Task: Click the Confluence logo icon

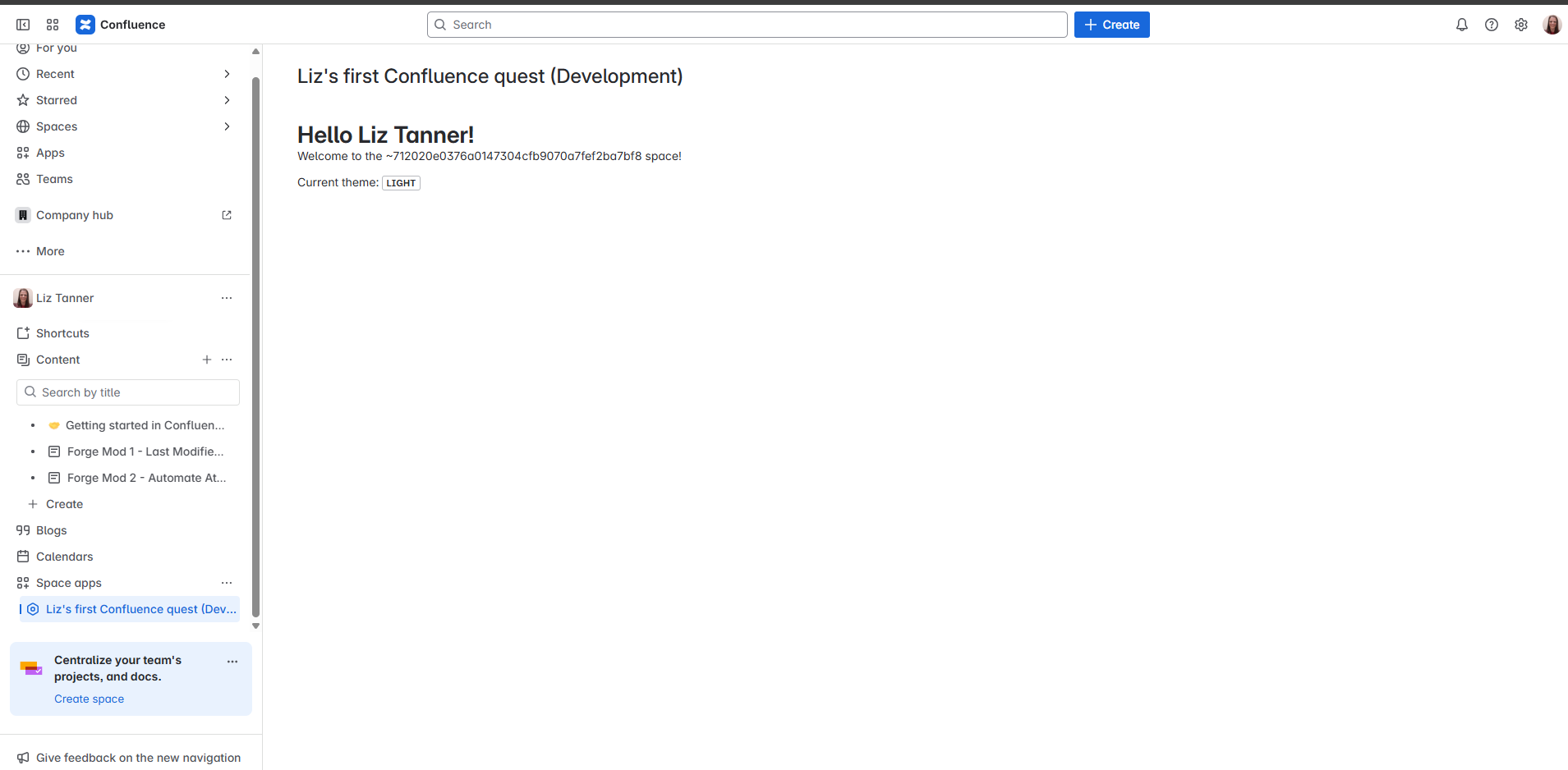Action: click(85, 25)
